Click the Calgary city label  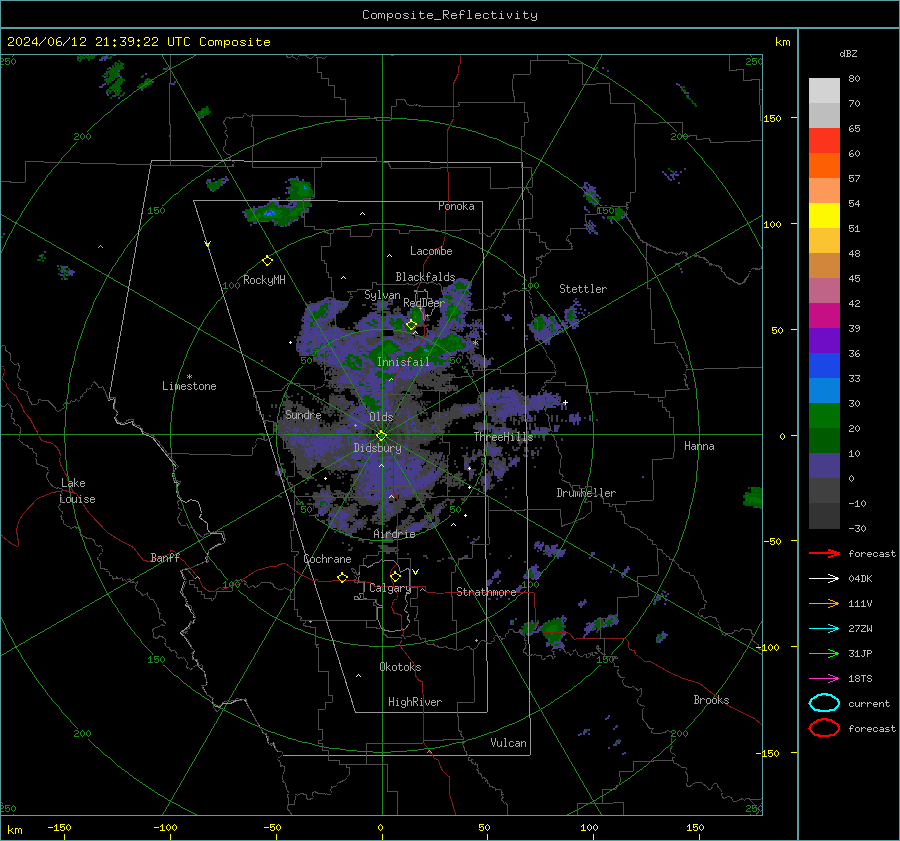390,588
